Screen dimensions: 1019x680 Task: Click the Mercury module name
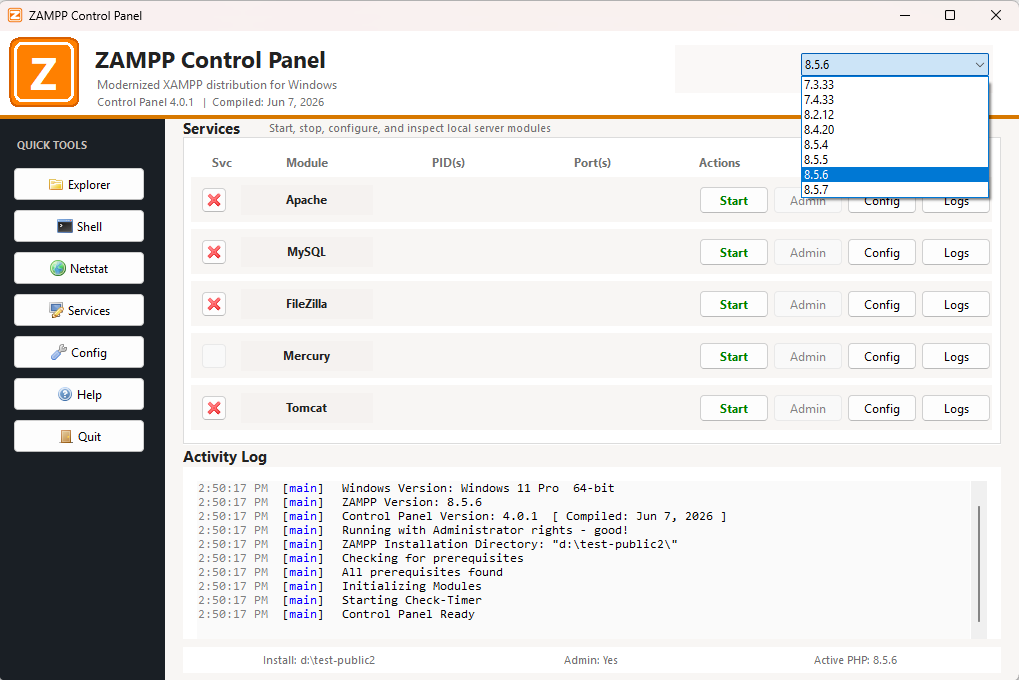tap(306, 356)
